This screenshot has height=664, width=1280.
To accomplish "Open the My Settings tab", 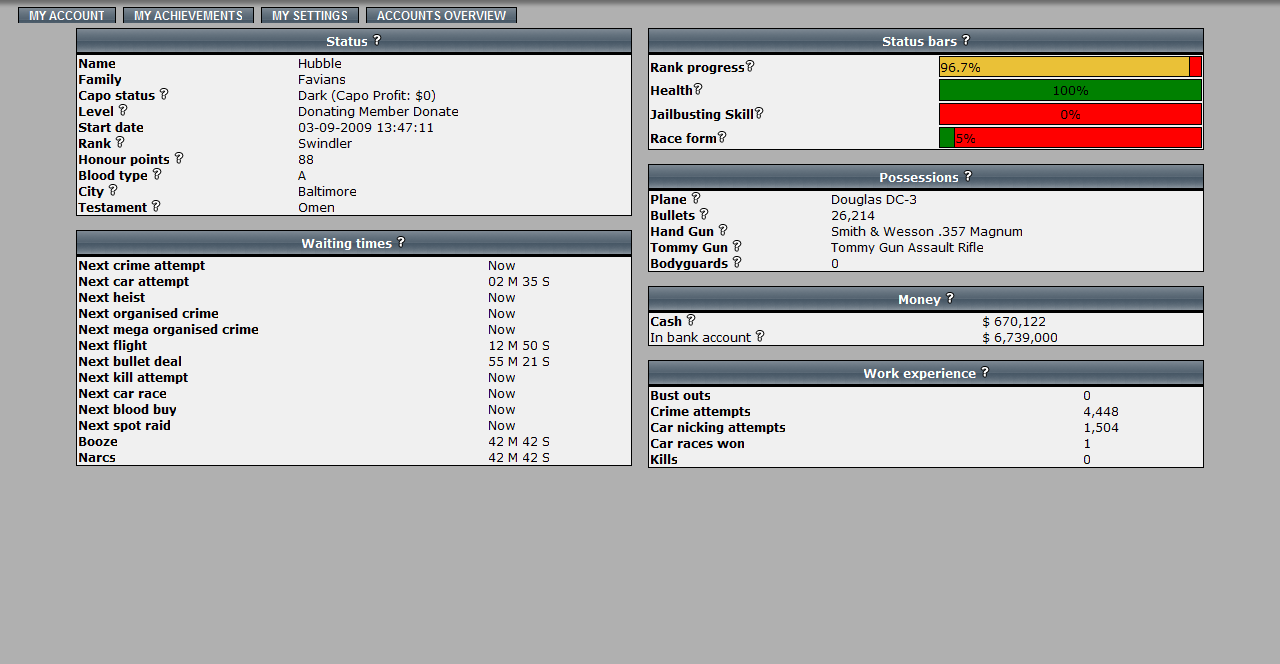I will pyautogui.click(x=310, y=16).
